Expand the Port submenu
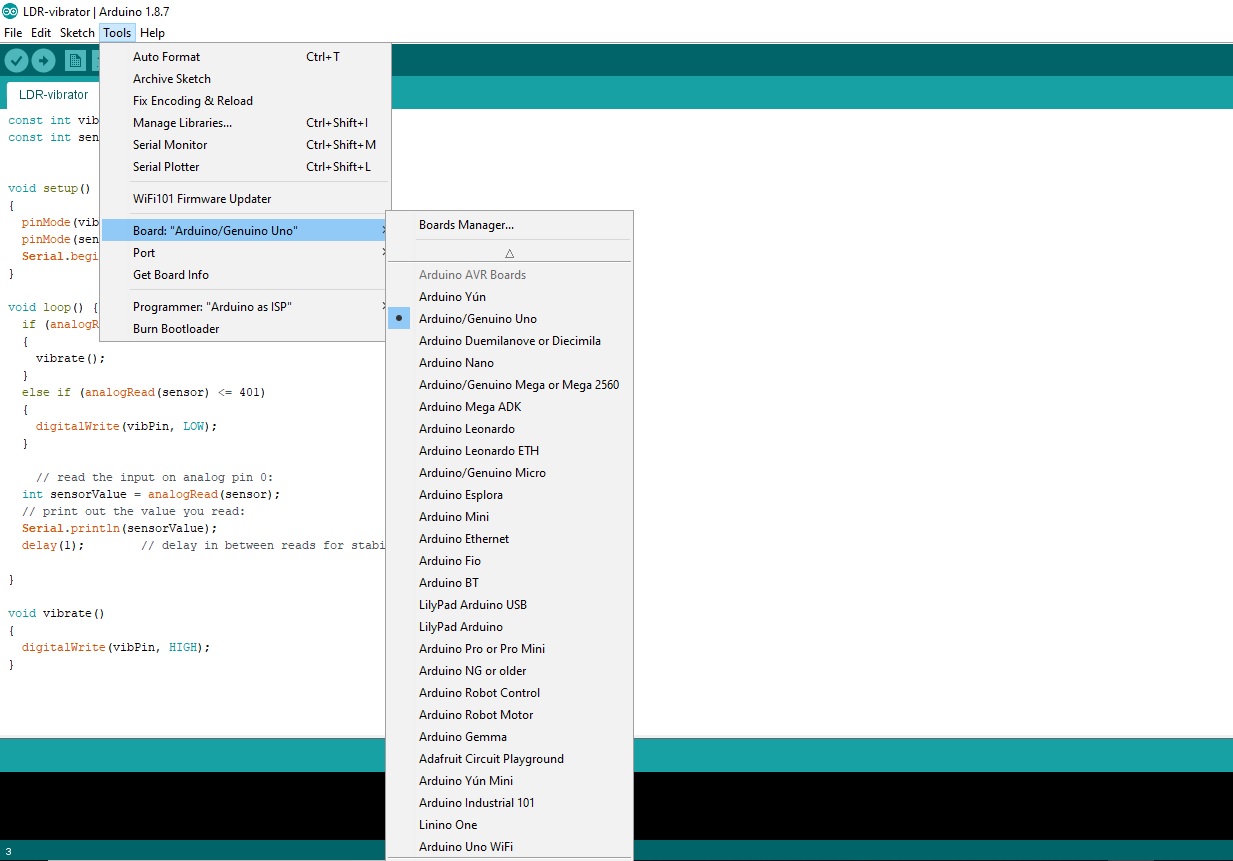 pyautogui.click(x=245, y=253)
